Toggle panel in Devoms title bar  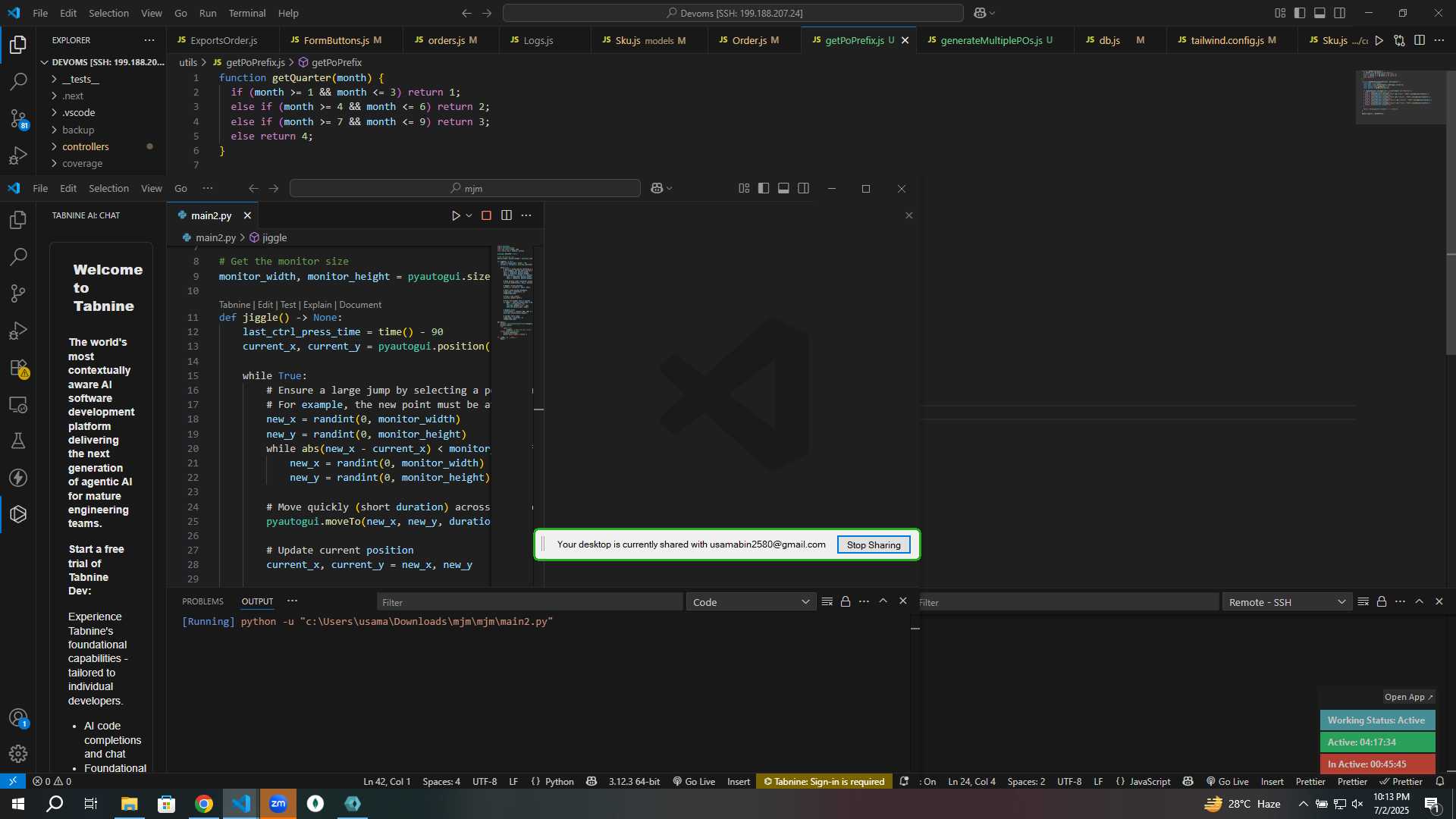click(1319, 13)
